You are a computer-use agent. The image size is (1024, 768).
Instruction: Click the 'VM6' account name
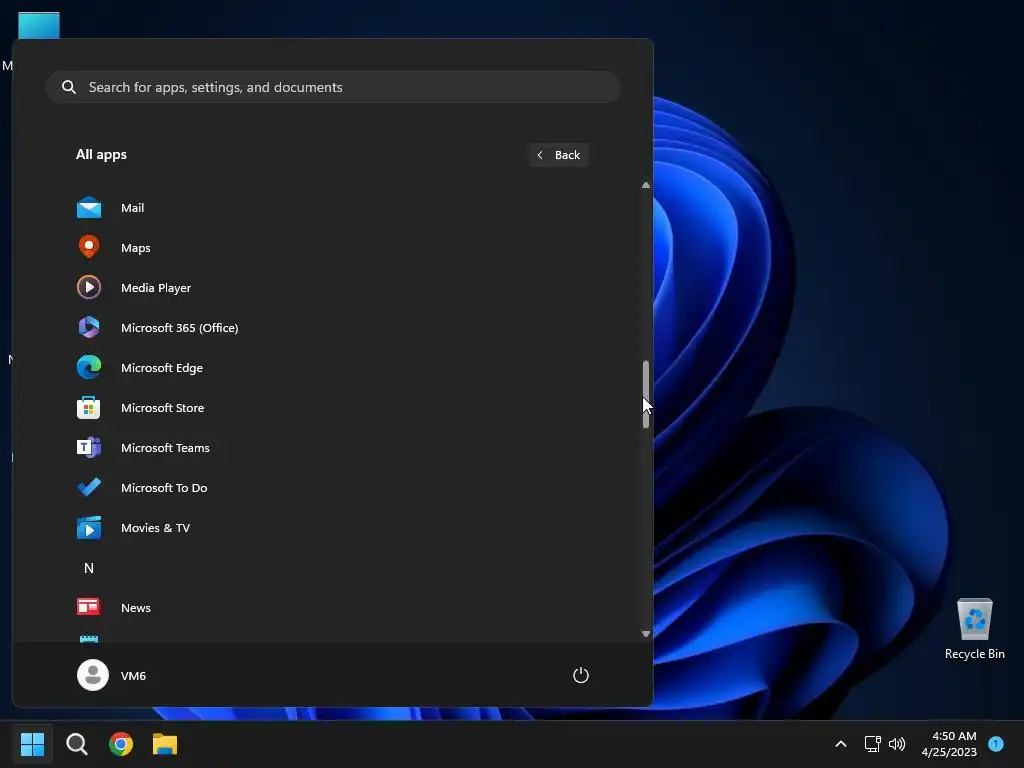click(x=133, y=676)
